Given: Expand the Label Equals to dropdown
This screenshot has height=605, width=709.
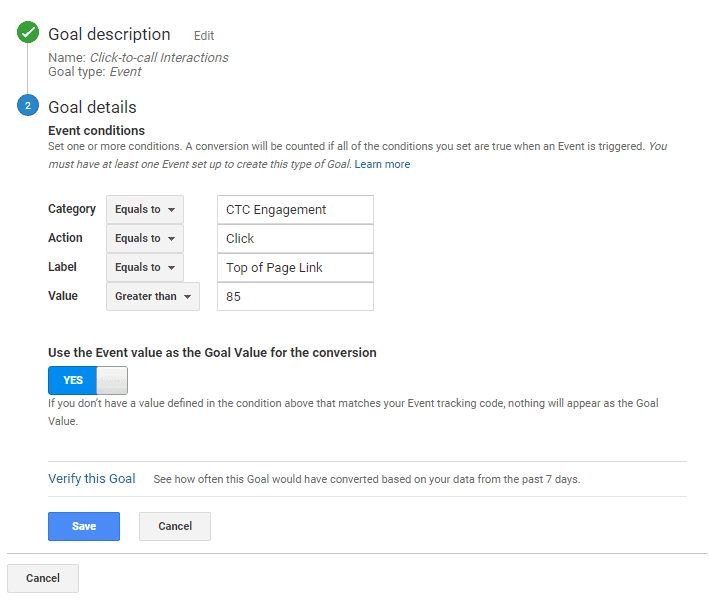Looking at the screenshot, I should 145,267.
